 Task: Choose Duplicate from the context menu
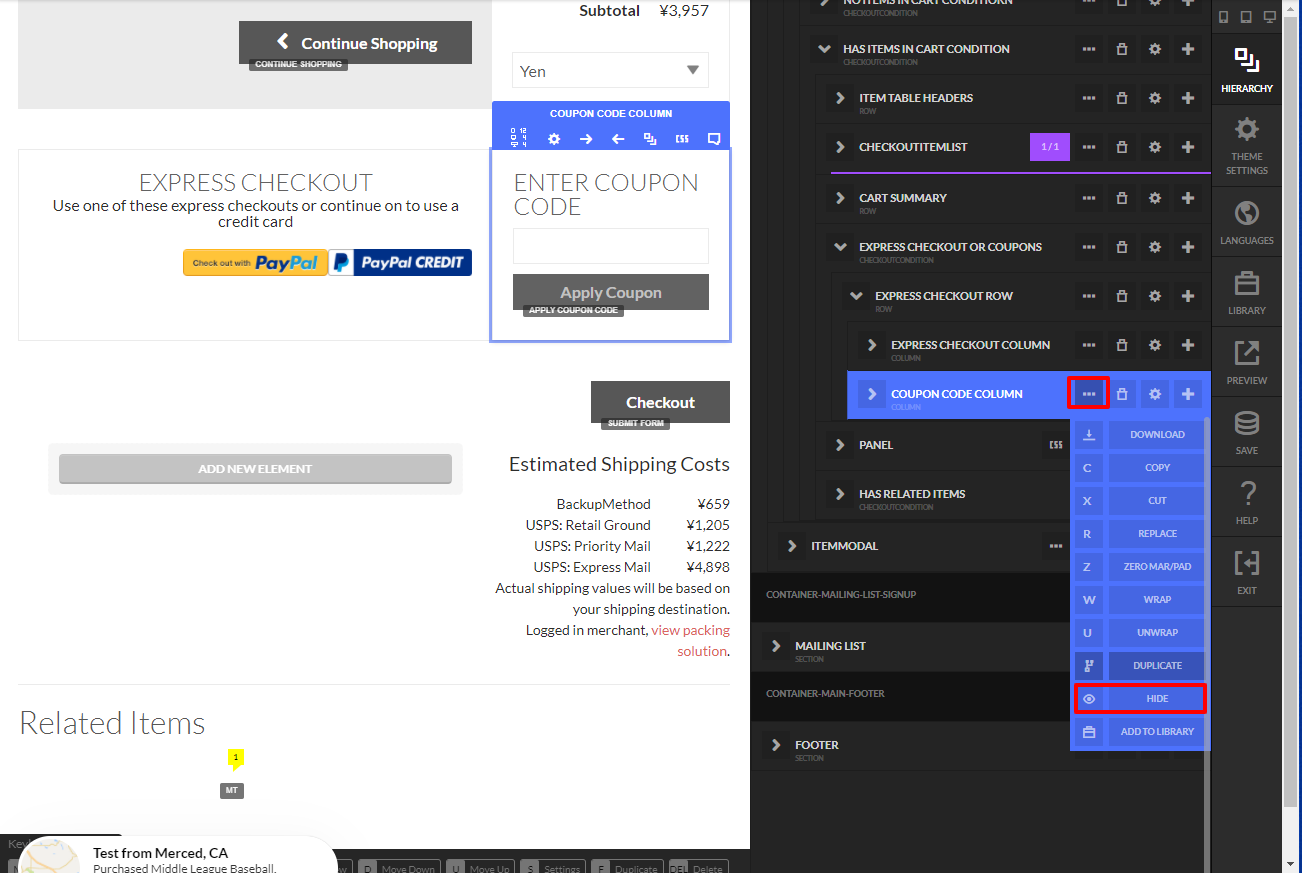tap(1140, 666)
